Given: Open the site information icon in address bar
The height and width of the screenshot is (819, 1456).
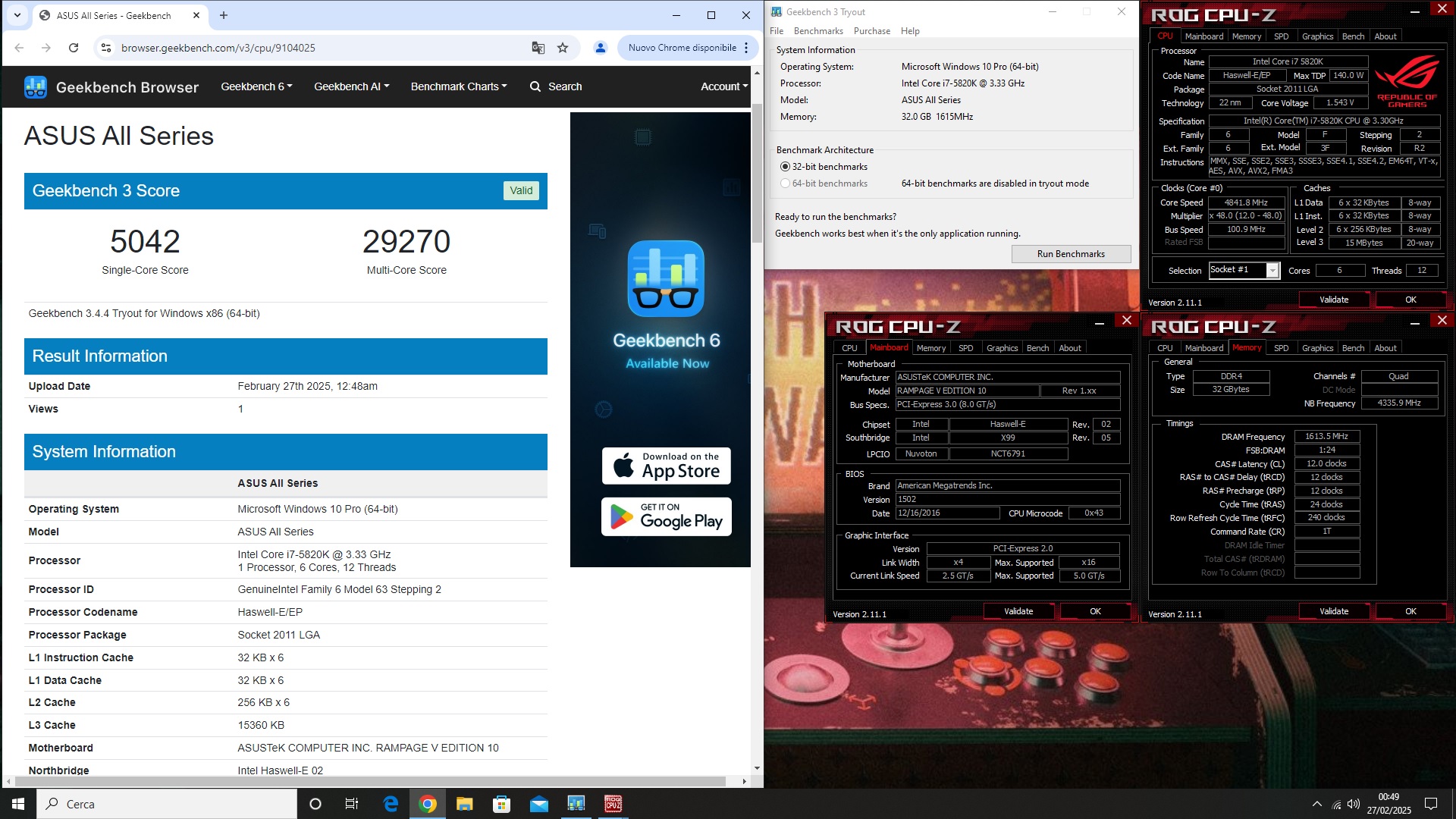Looking at the screenshot, I should pos(105,48).
